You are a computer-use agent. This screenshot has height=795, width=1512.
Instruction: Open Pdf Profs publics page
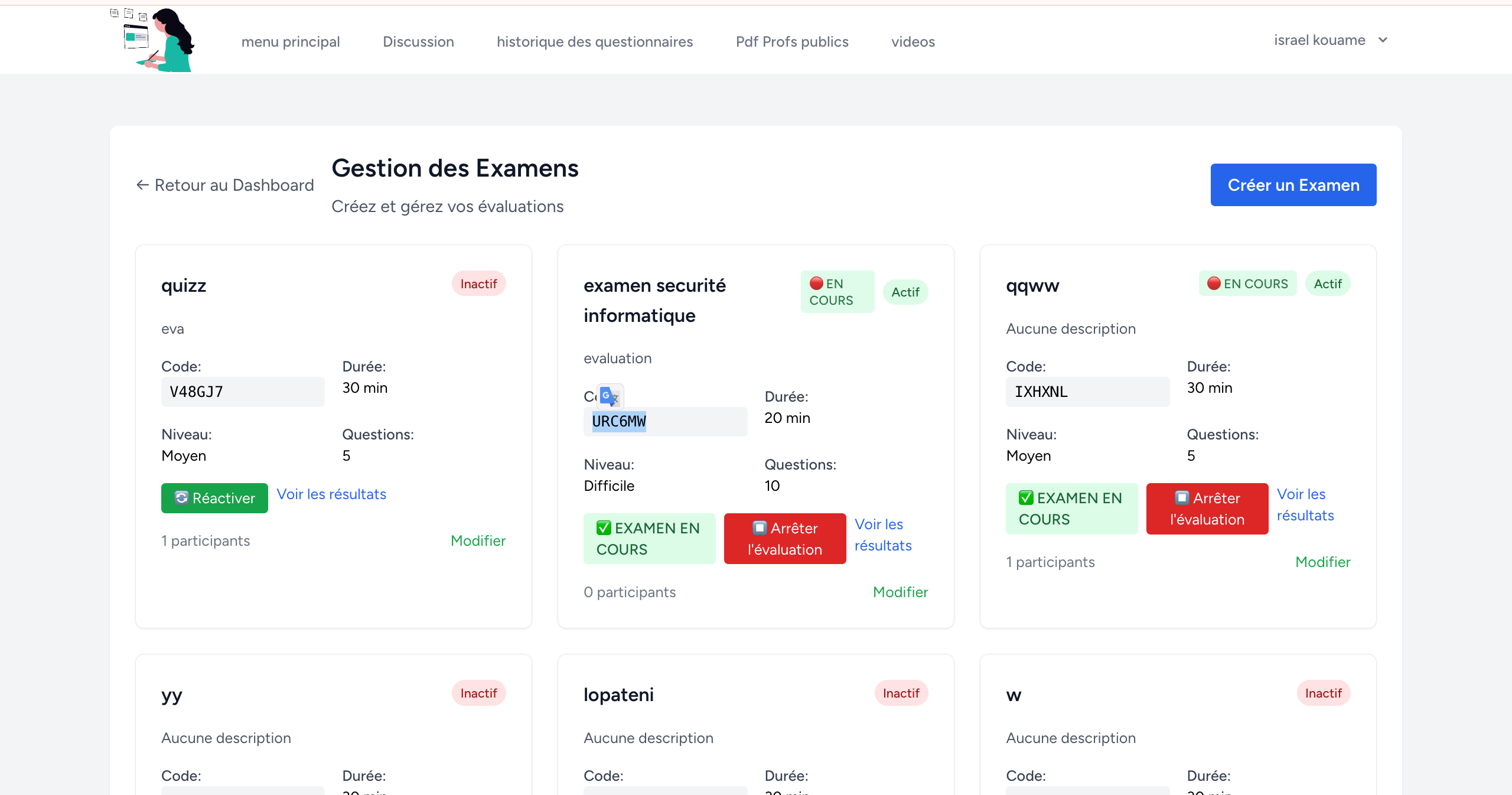click(791, 42)
